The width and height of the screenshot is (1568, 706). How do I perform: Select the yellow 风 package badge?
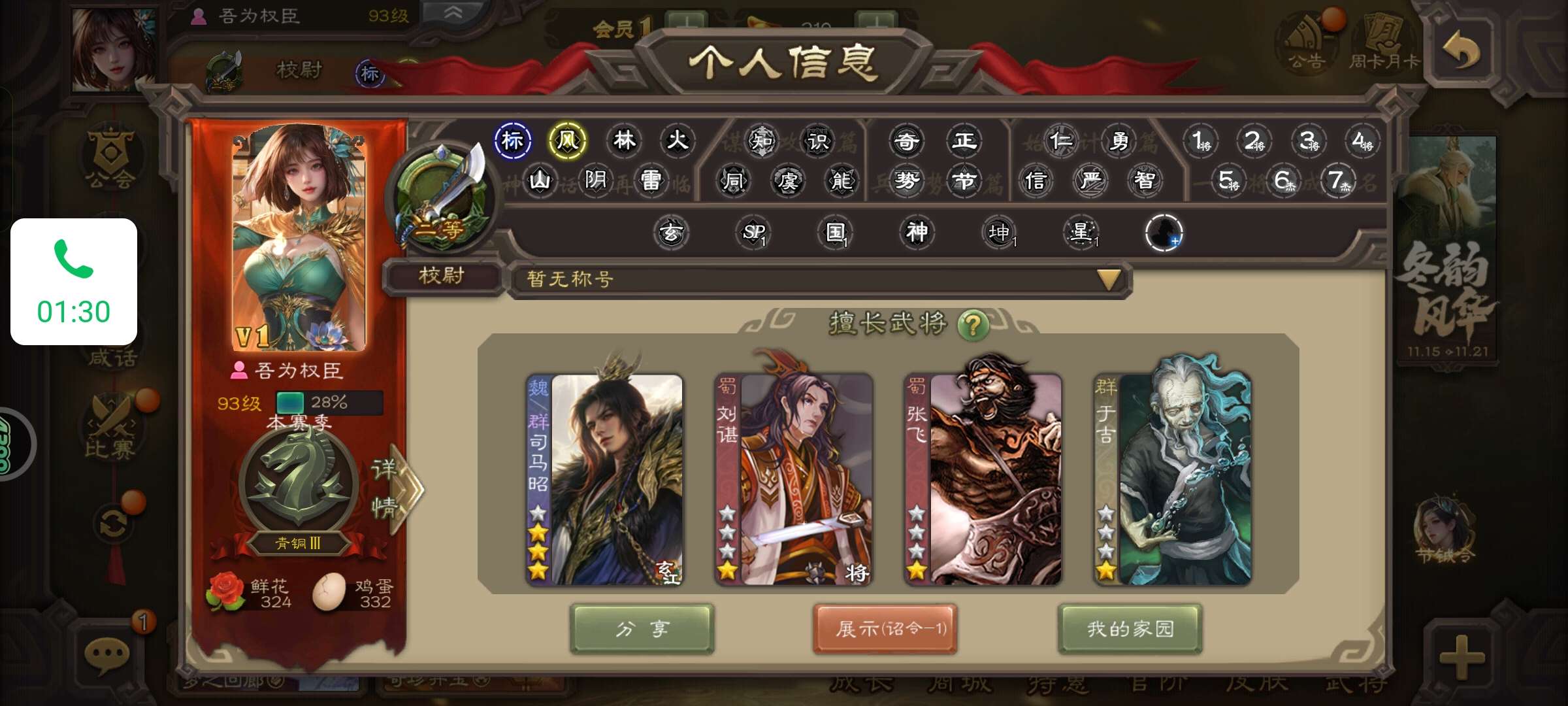(568, 141)
